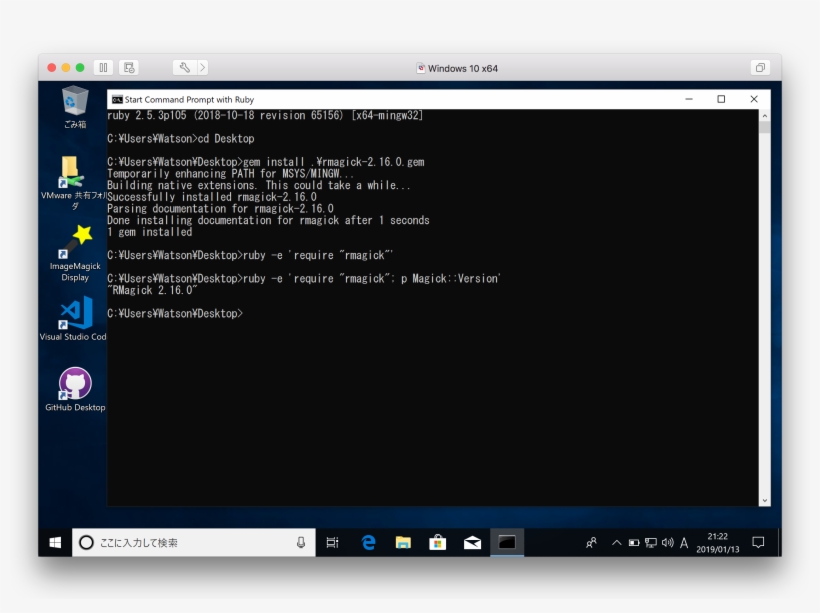
Task: Activate voice search via the microphone icon
Action: [x=303, y=541]
